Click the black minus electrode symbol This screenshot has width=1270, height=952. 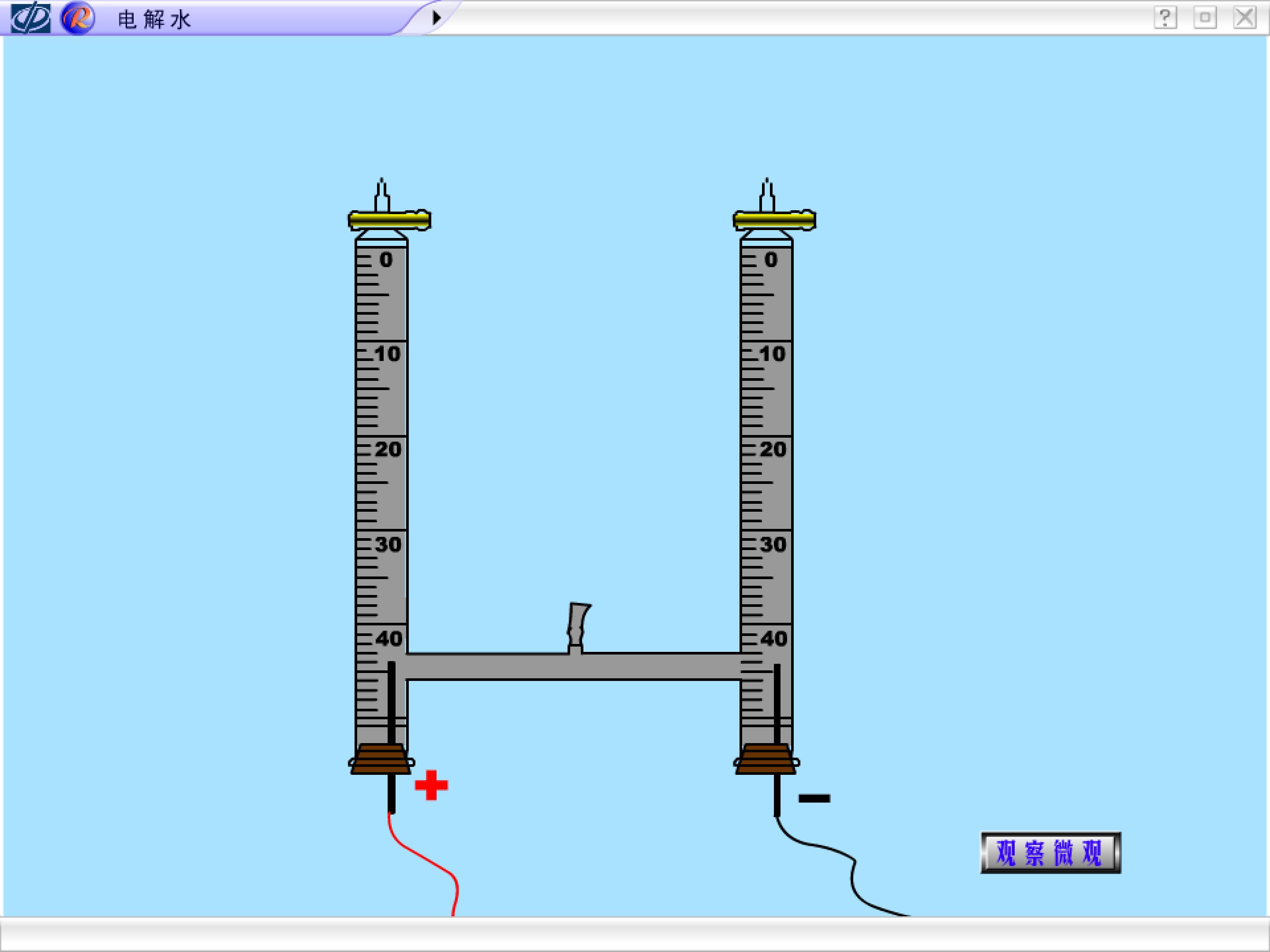(814, 798)
